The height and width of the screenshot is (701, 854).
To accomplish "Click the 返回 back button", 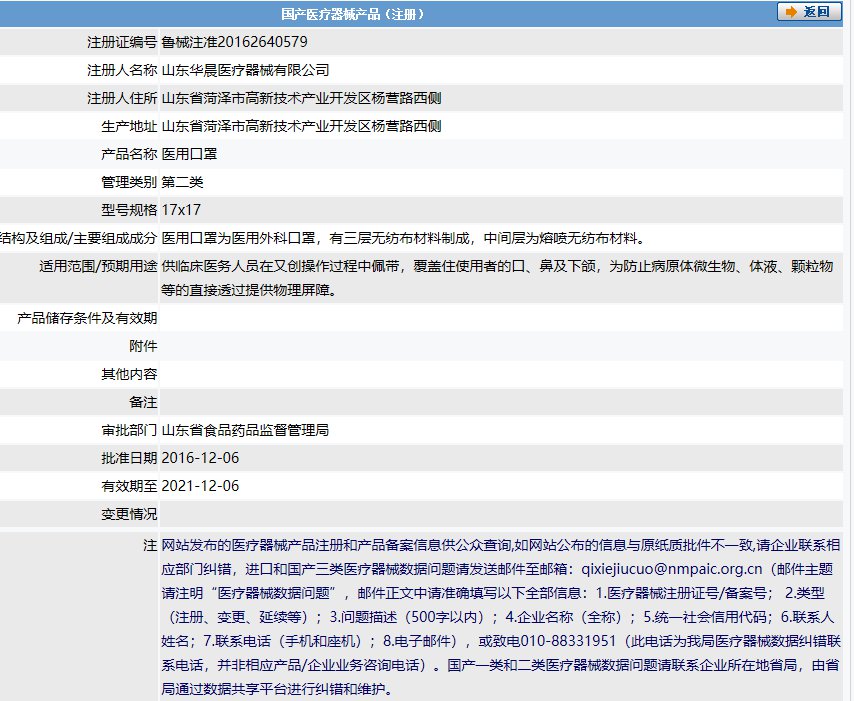I will 810,12.
